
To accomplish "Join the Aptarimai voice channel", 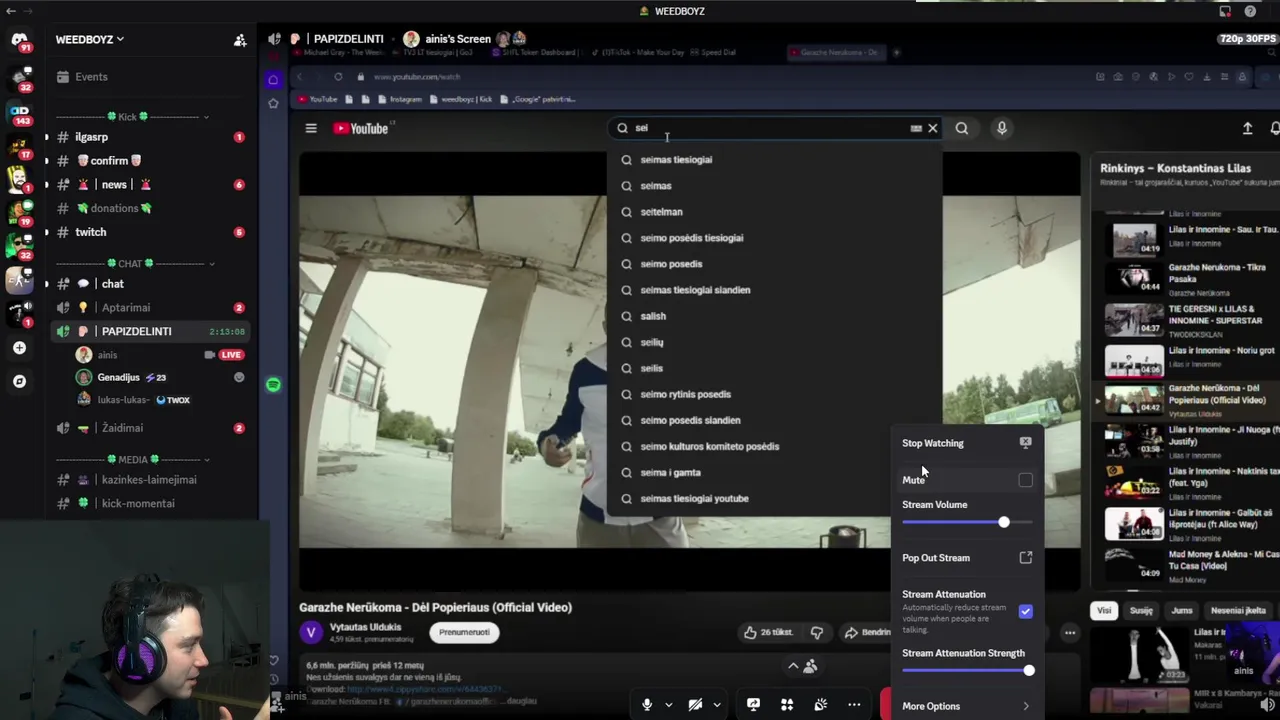I will coord(151,308).
